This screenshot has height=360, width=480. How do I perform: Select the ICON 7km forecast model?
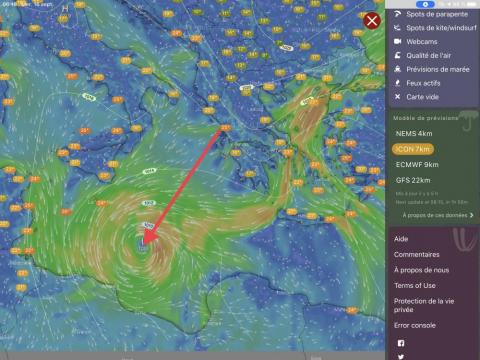coord(413,149)
